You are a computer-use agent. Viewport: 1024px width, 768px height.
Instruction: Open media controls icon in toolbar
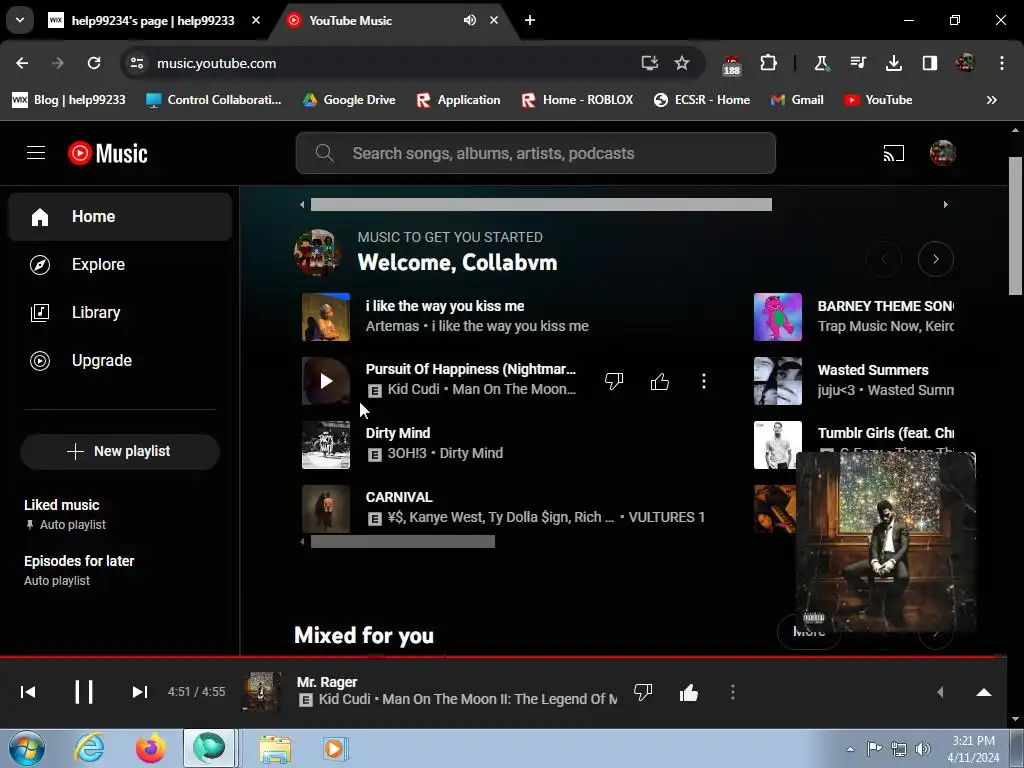[x=857, y=63]
